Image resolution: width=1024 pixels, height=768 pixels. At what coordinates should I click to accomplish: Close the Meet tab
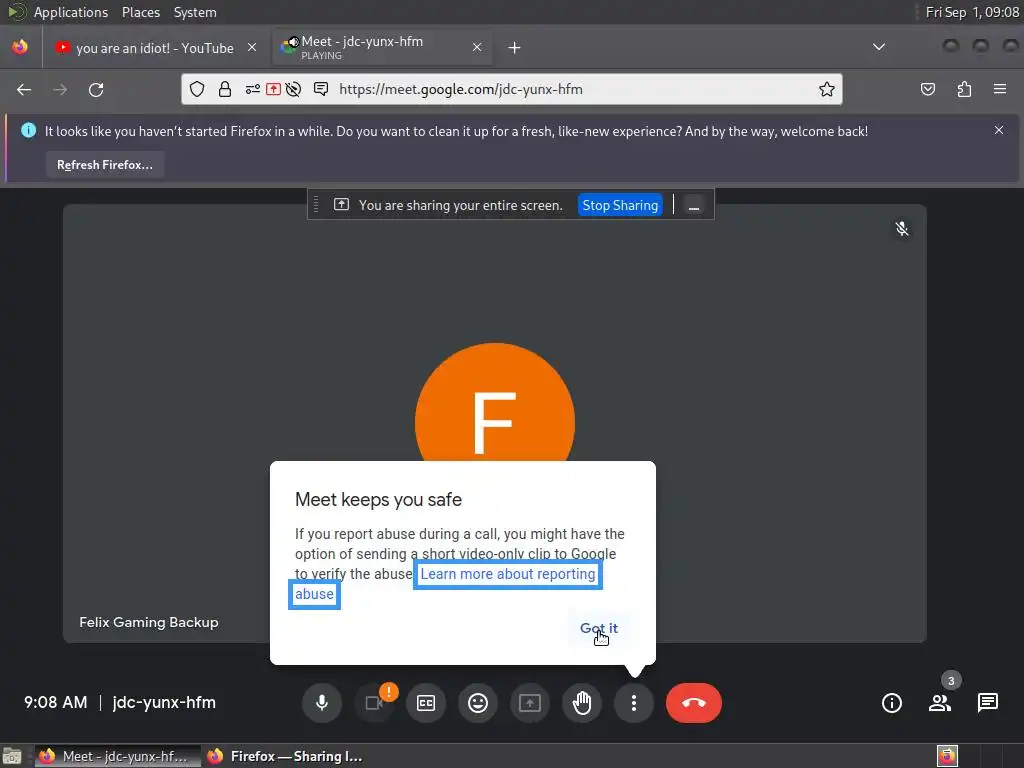(477, 47)
